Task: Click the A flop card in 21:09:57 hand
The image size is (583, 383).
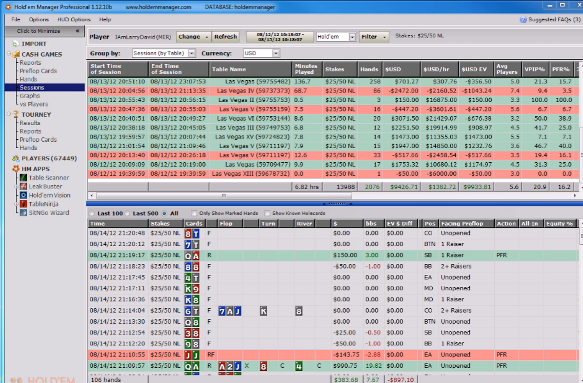Action: pos(222,367)
